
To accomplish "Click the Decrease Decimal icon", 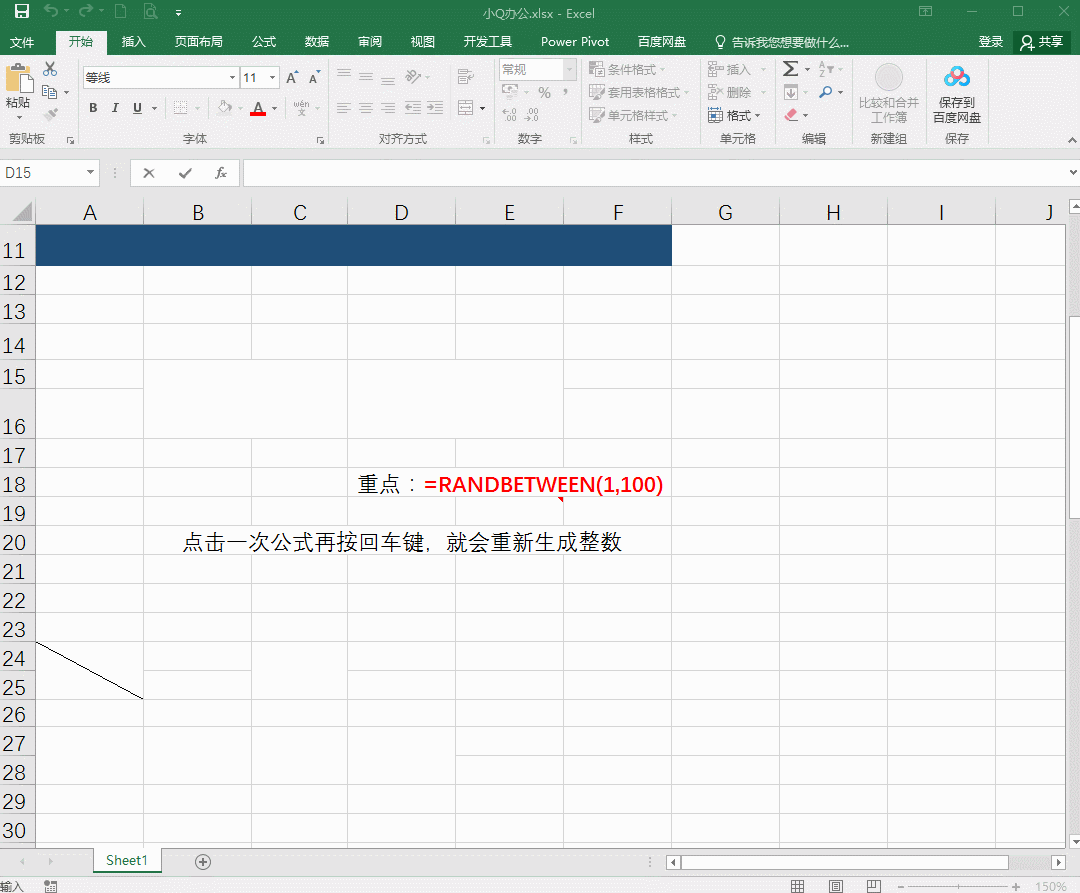I will (532, 115).
